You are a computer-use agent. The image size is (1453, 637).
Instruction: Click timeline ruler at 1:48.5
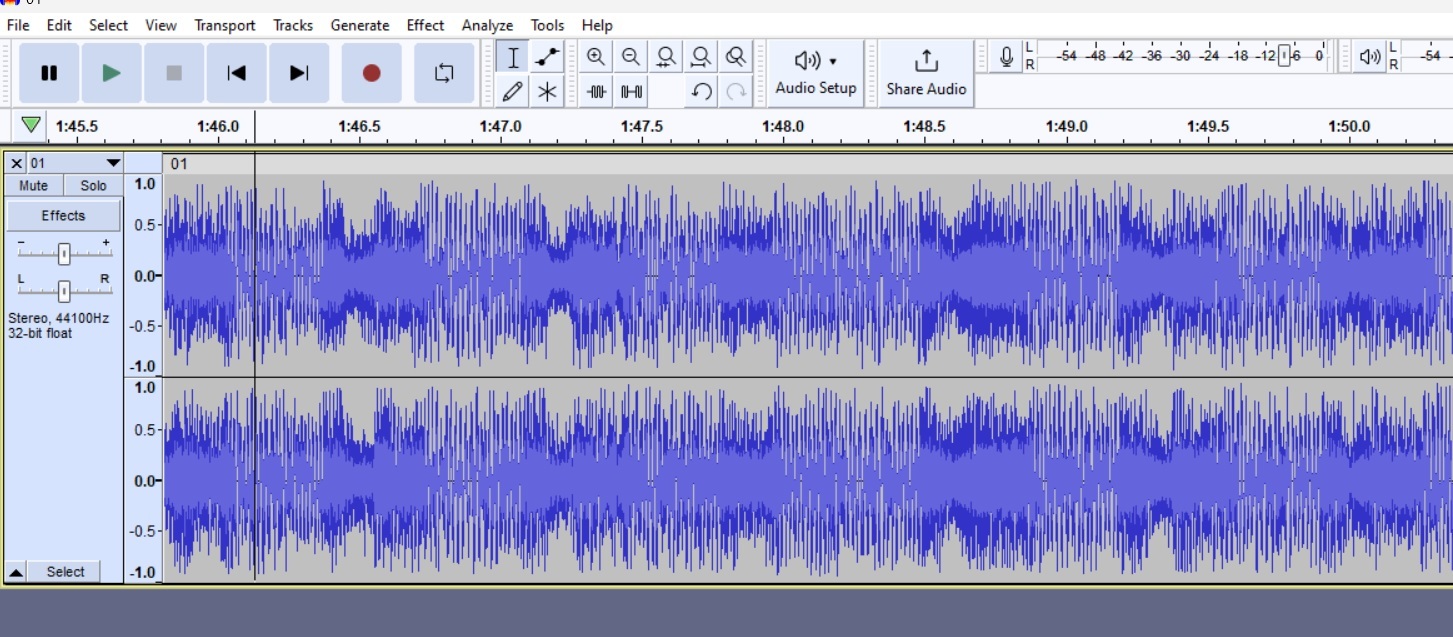924,127
